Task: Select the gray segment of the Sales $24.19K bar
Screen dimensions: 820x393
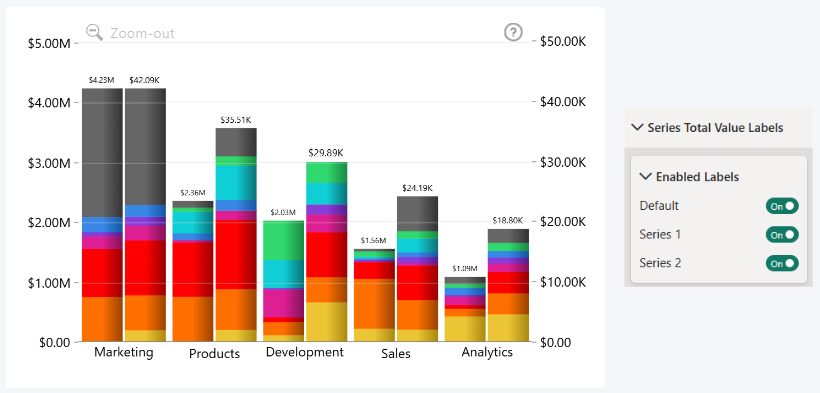Action: click(417, 214)
